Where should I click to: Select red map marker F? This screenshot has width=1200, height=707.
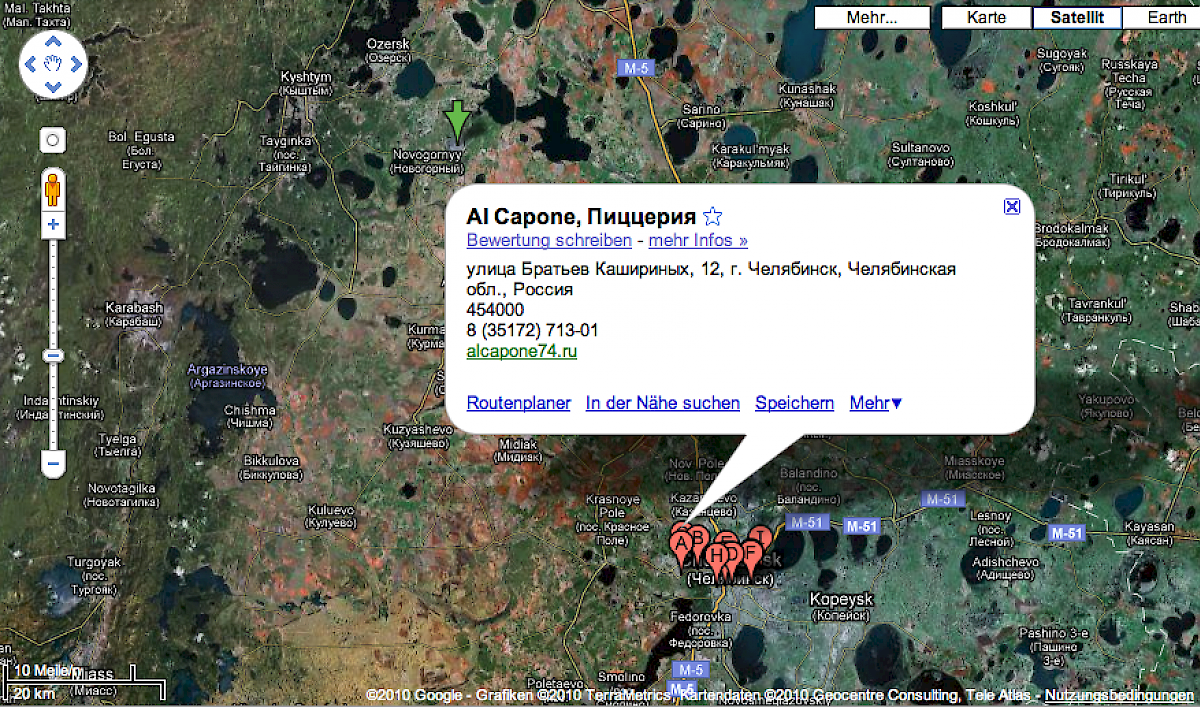pyautogui.click(x=751, y=553)
